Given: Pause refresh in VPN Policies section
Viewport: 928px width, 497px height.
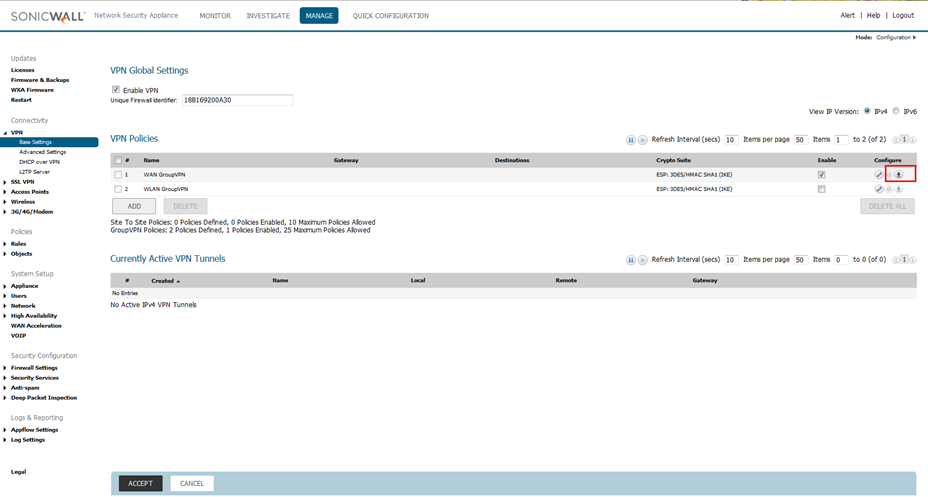Looking at the screenshot, I should (x=631, y=140).
